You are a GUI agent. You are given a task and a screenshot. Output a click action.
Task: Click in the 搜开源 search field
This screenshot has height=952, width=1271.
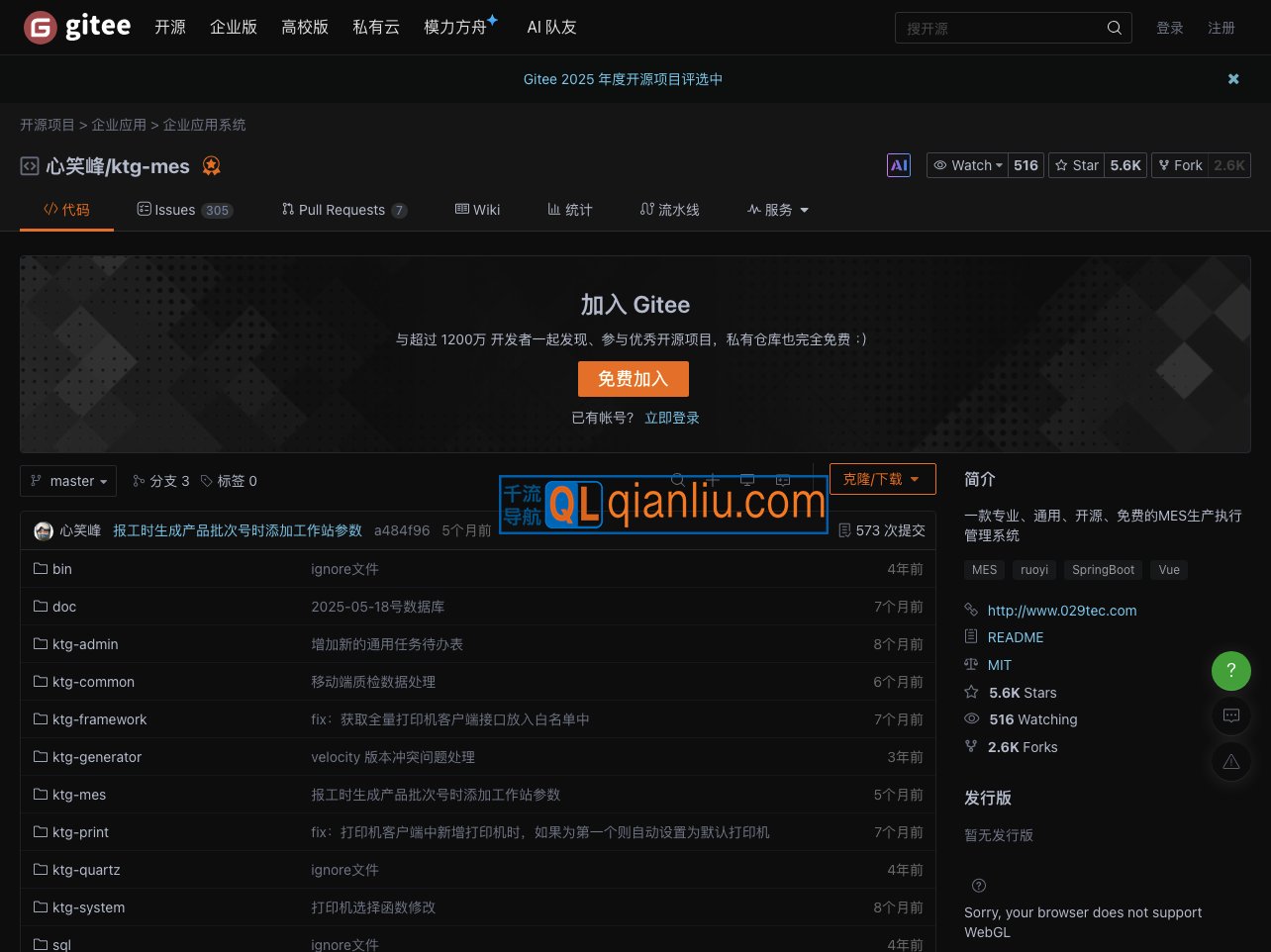(x=1000, y=28)
